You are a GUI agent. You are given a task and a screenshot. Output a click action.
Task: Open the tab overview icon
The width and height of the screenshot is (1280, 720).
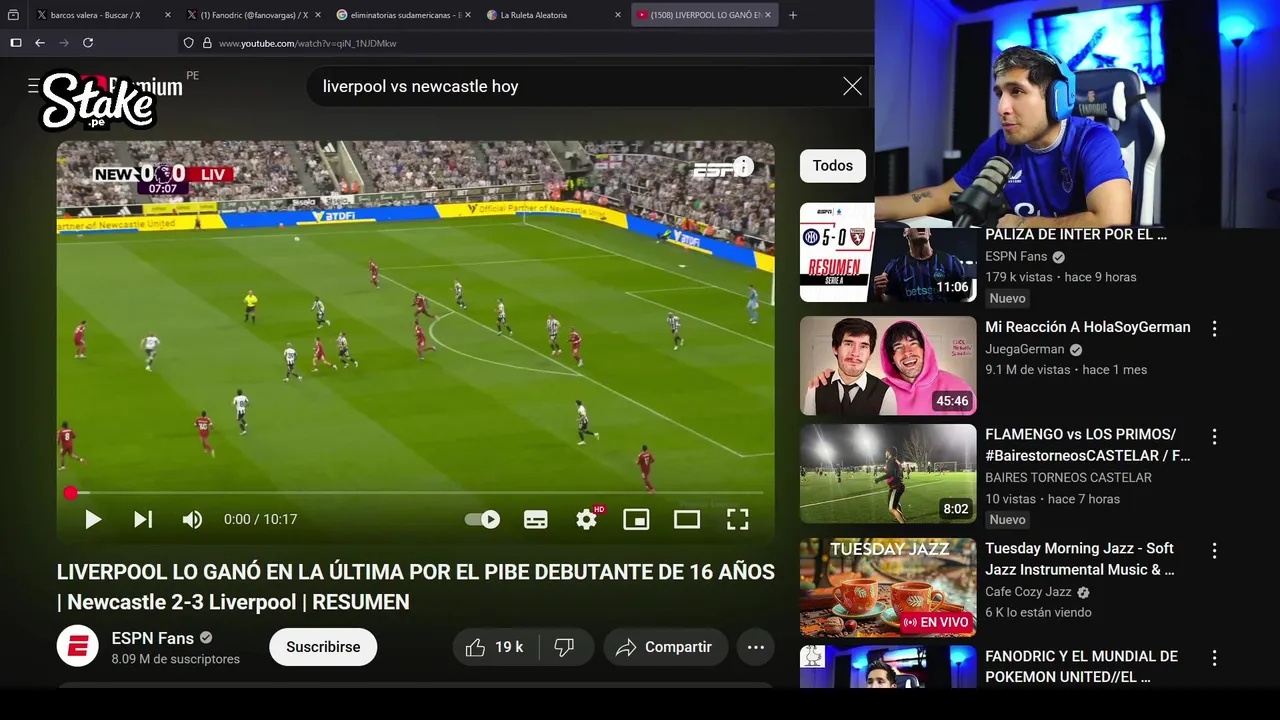(x=13, y=15)
